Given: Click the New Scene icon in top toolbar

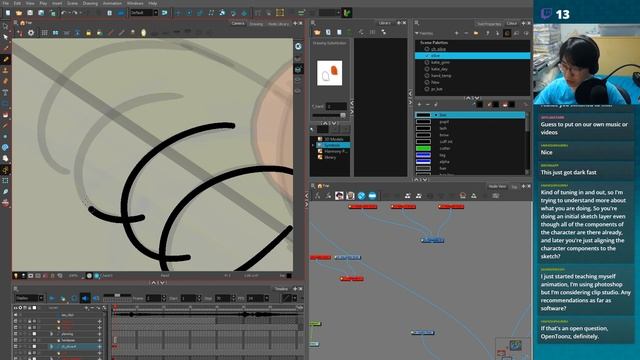Looking at the screenshot, I should coord(8,13).
